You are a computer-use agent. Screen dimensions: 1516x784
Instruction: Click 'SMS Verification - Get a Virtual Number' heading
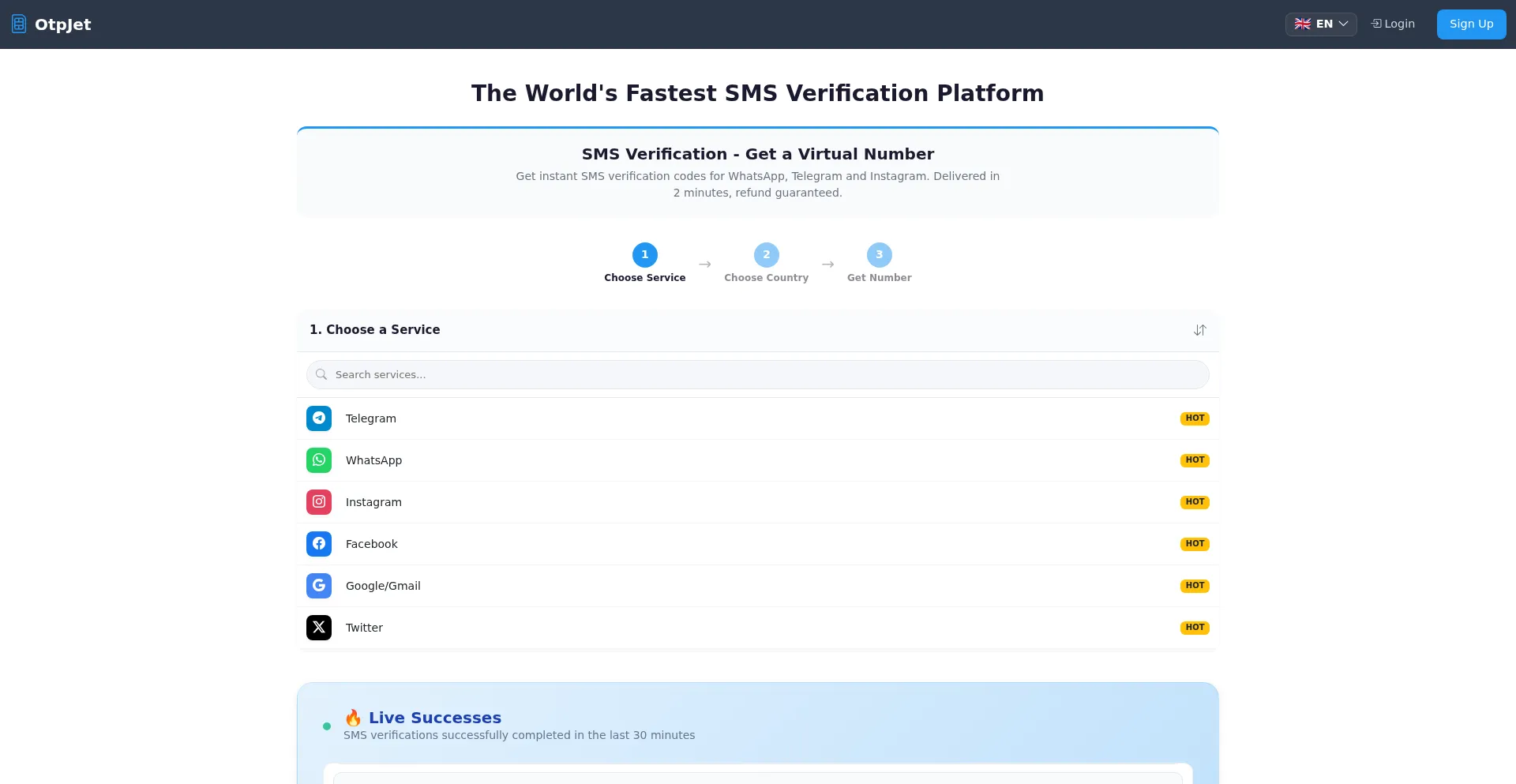coord(758,154)
